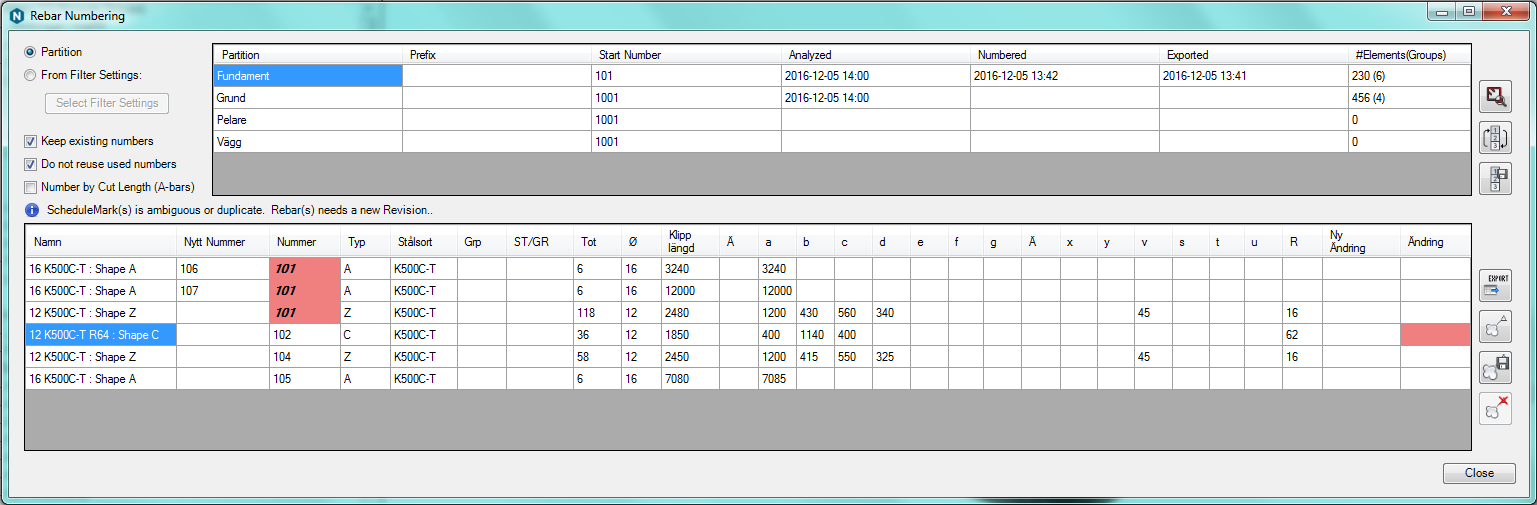Click the Prefix column header
This screenshot has width=1537, height=505.
tap(497, 55)
